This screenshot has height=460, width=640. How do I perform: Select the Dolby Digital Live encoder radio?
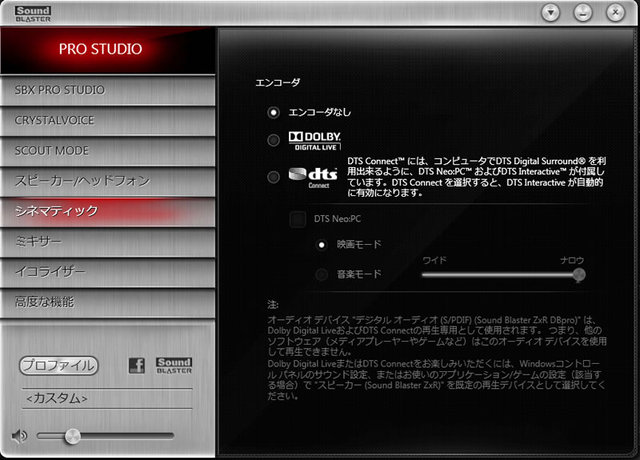pos(273,140)
